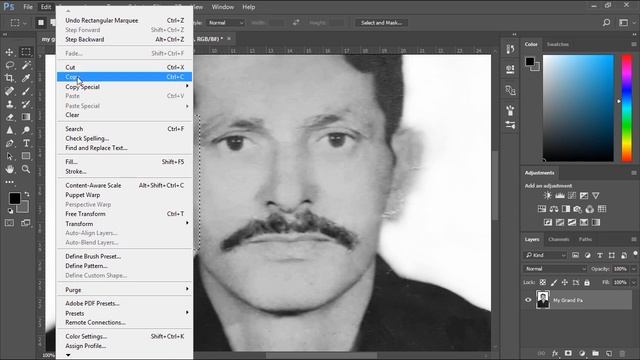Create a new group folder
640x360 pixels.
point(596,353)
